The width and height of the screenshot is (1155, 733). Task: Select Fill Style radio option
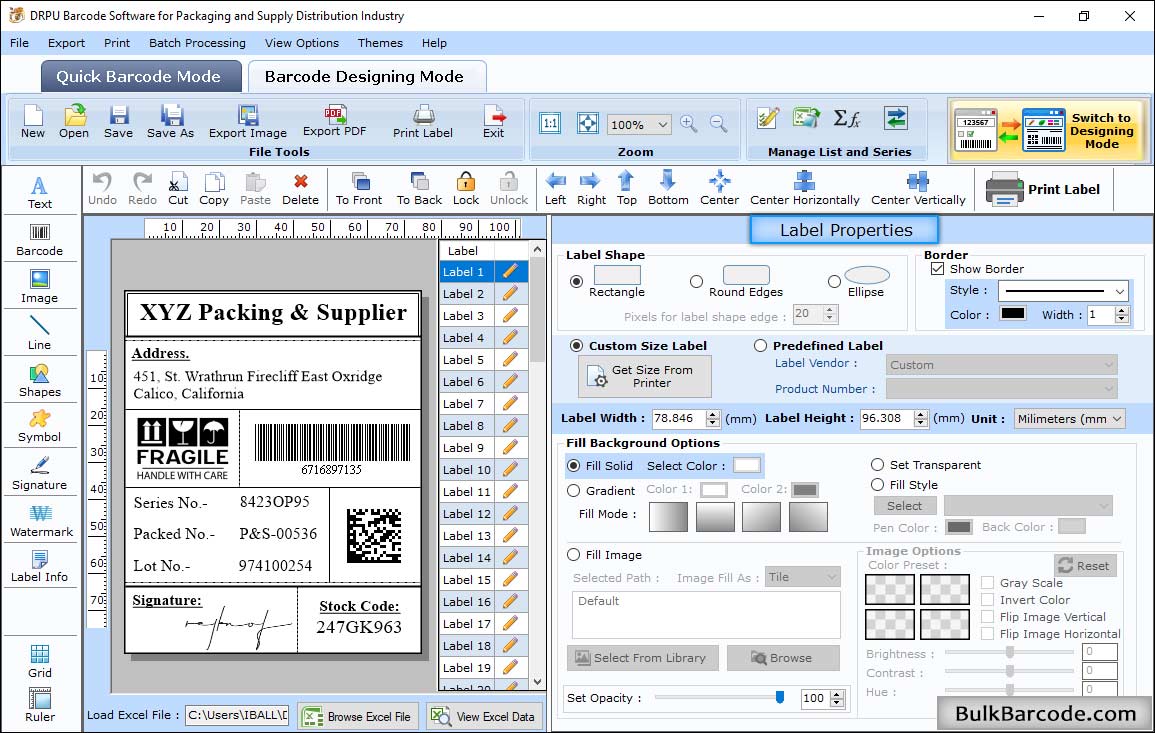point(877,485)
